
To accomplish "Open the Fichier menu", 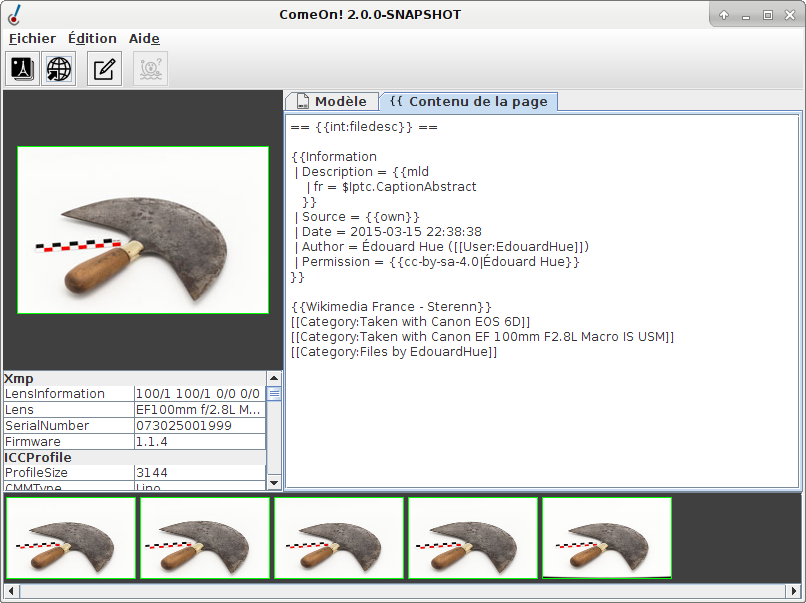I will coord(32,39).
